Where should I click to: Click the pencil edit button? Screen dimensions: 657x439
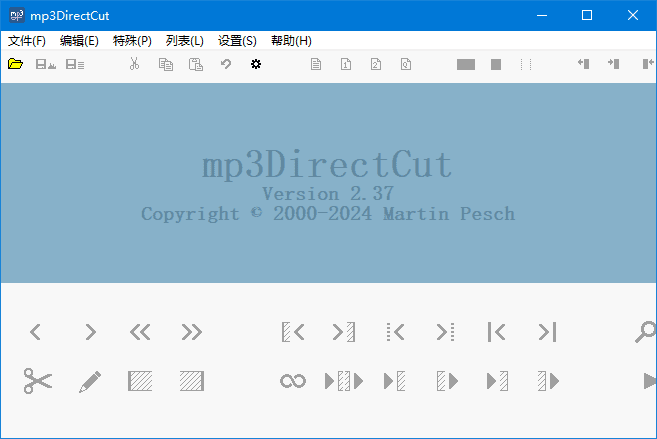(90, 381)
